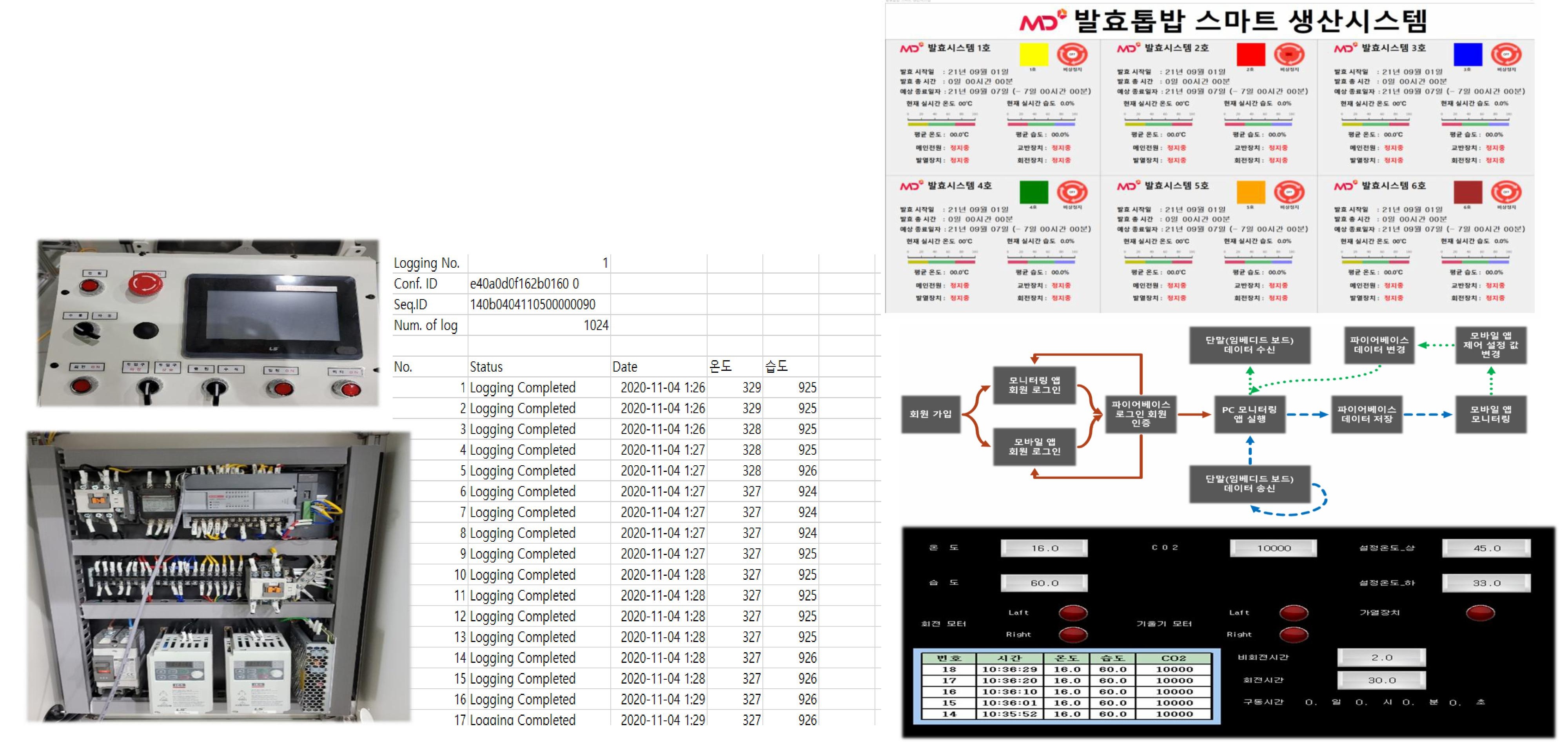This screenshot has width=1568, height=742.
Task: Click the Status column header in log table
Action: (486, 366)
